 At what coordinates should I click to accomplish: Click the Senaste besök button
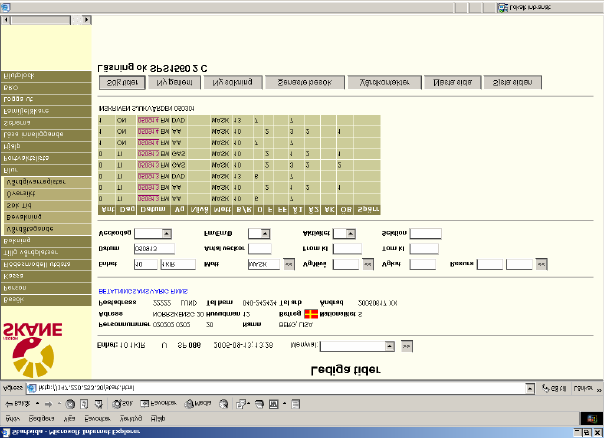pos(304,82)
